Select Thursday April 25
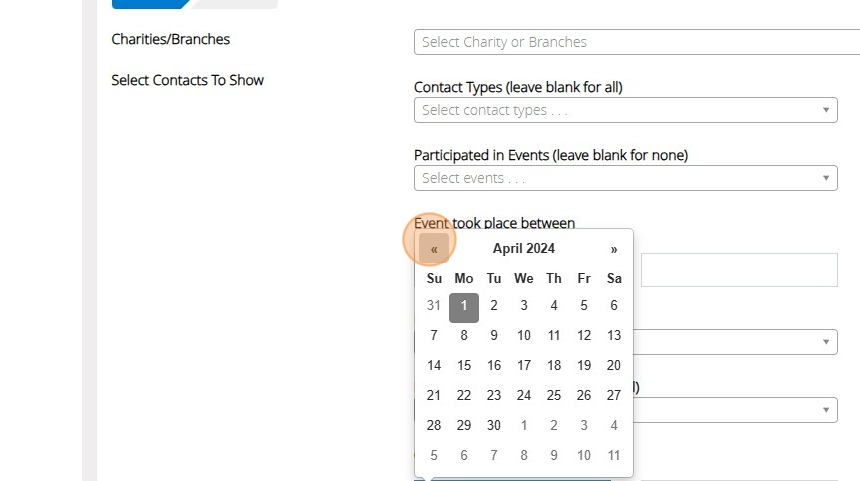 [x=554, y=396]
